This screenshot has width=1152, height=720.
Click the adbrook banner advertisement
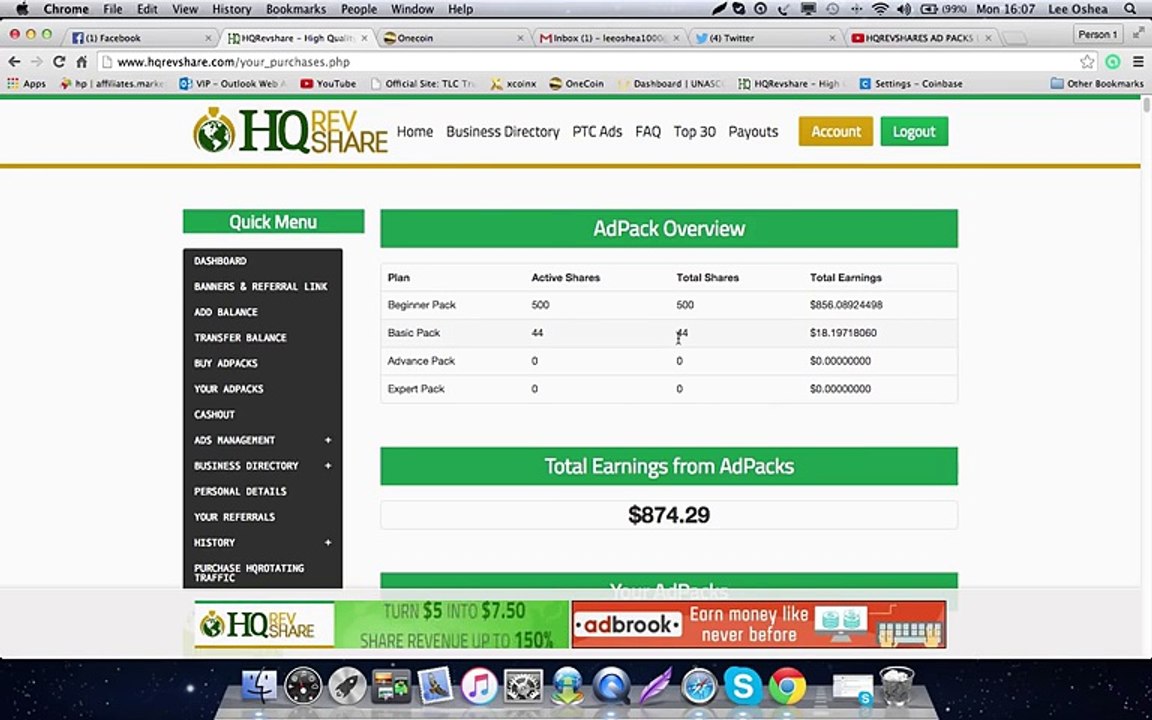pyautogui.click(x=759, y=624)
